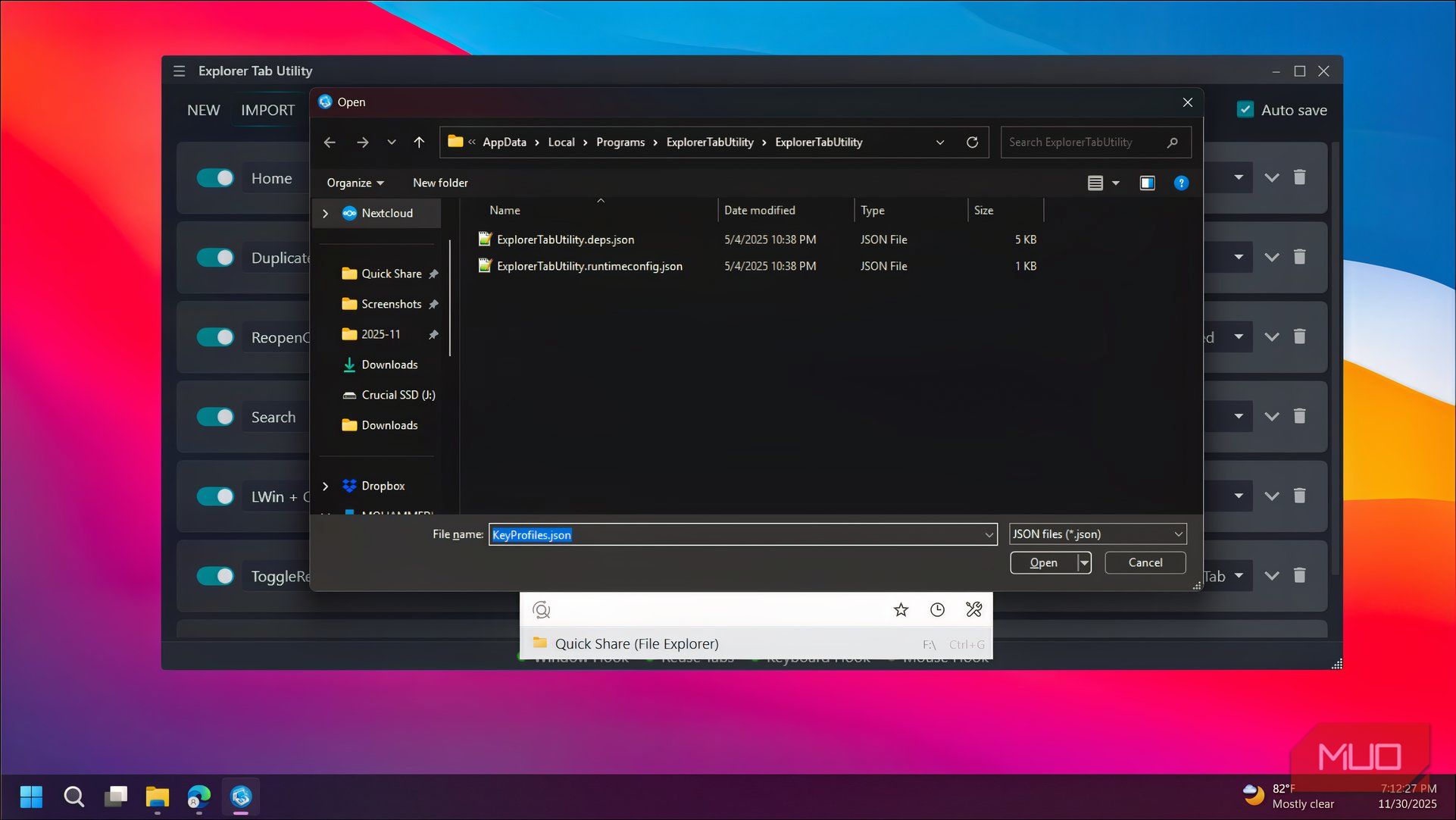
Task: Switch to the IMPORT tab
Action: [267, 111]
